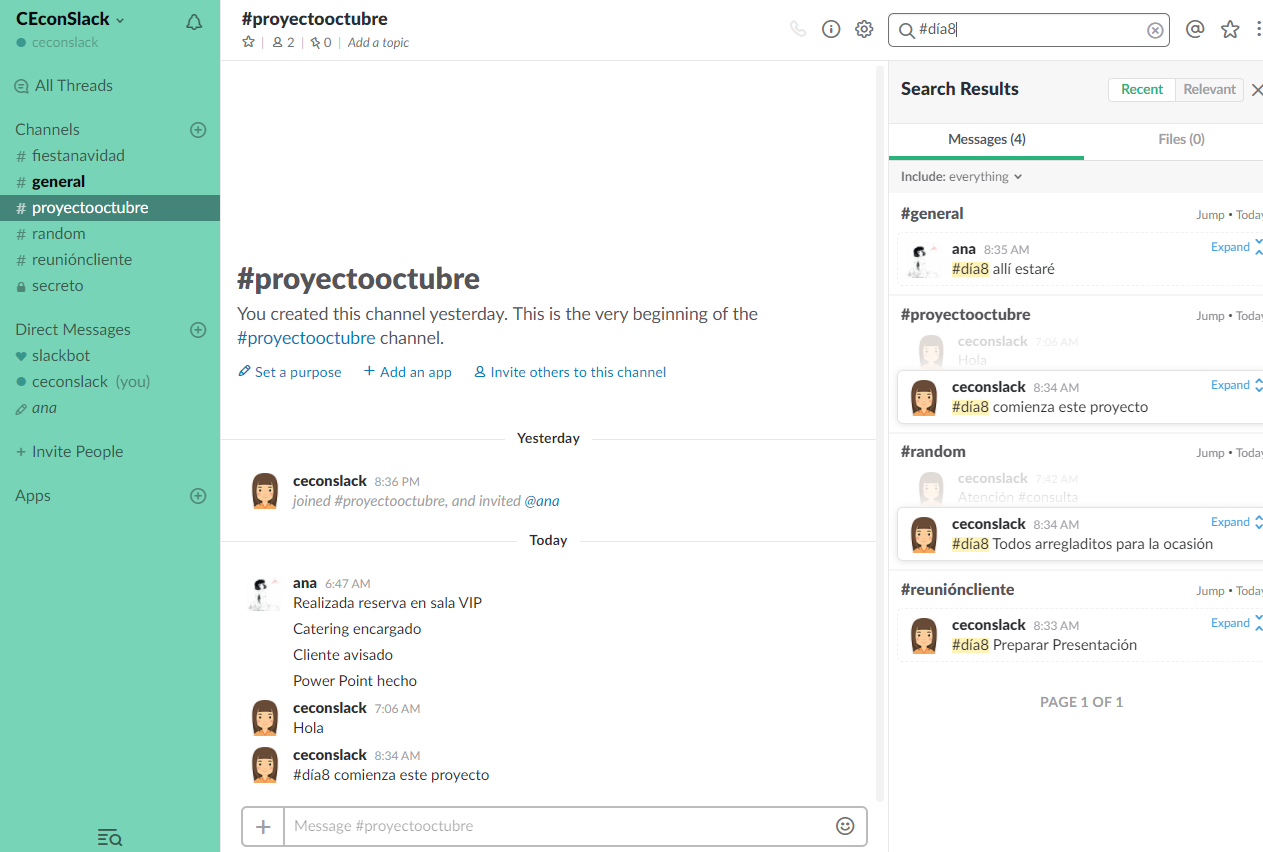This screenshot has width=1263, height=852.
Task: Sort search results by Relevant
Action: point(1210,89)
